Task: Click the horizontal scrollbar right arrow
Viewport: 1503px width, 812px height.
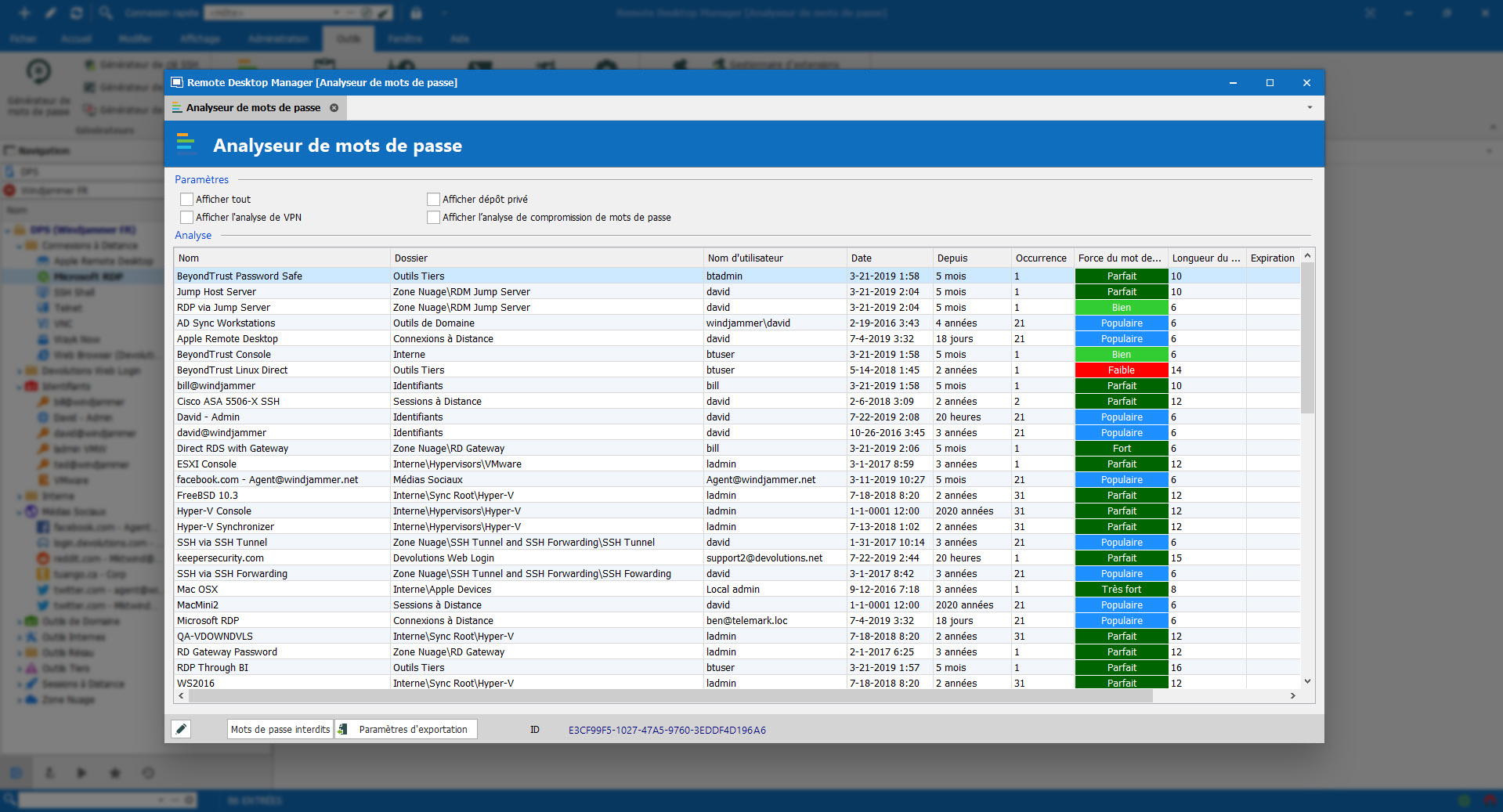Action: [1293, 695]
